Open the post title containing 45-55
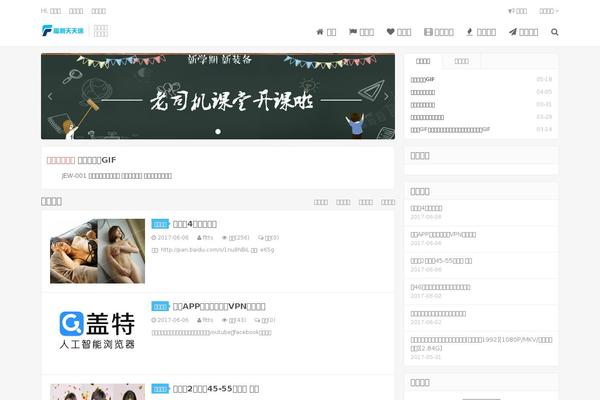 [216, 389]
